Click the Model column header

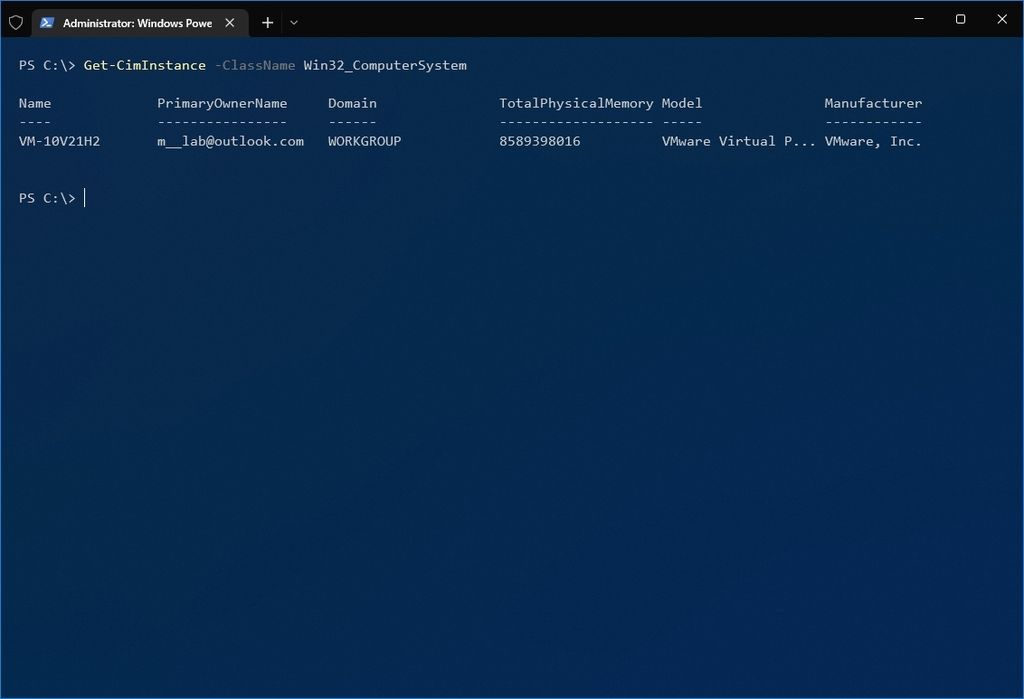coord(681,102)
